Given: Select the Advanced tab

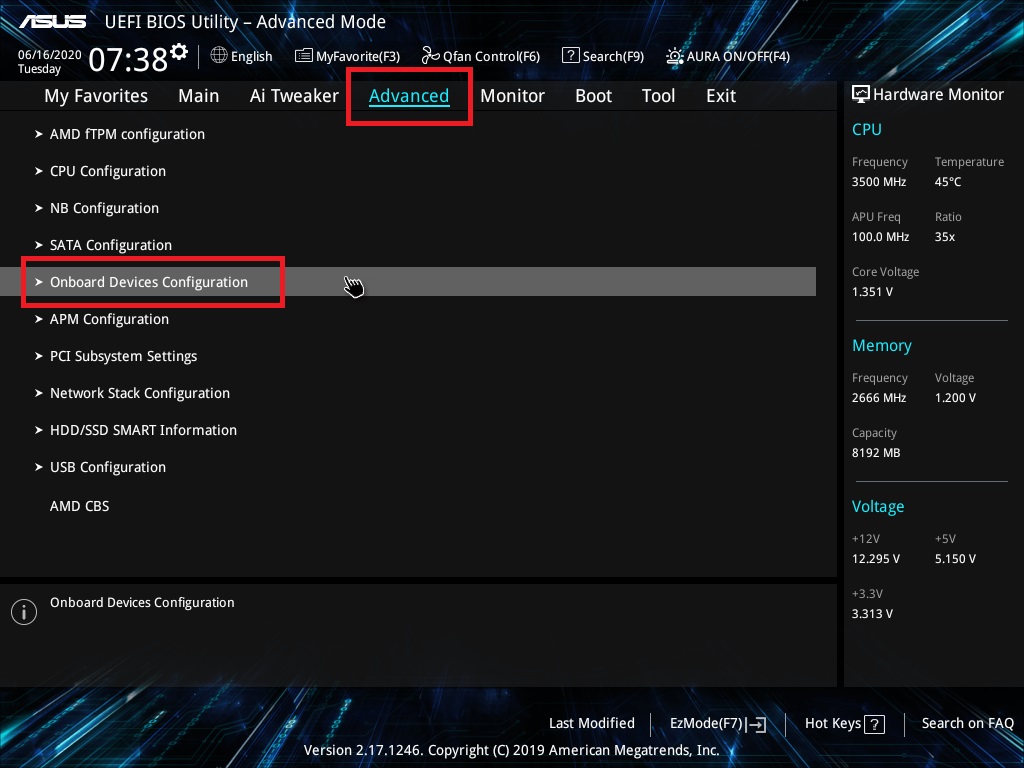Looking at the screenshot, I should [x=409, y=96].
